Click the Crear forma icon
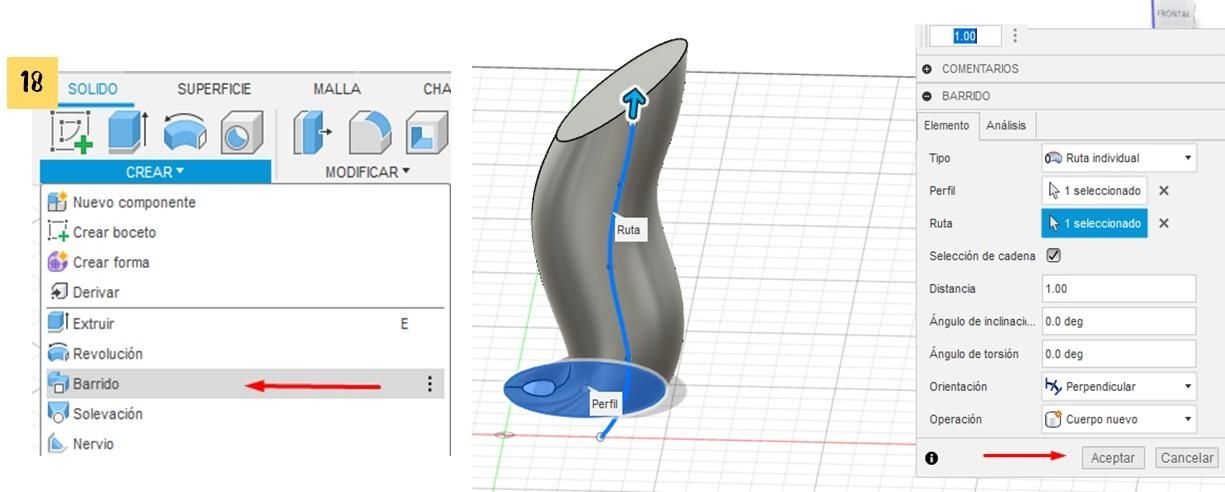 pyautogui.click(x=57, y=262)
